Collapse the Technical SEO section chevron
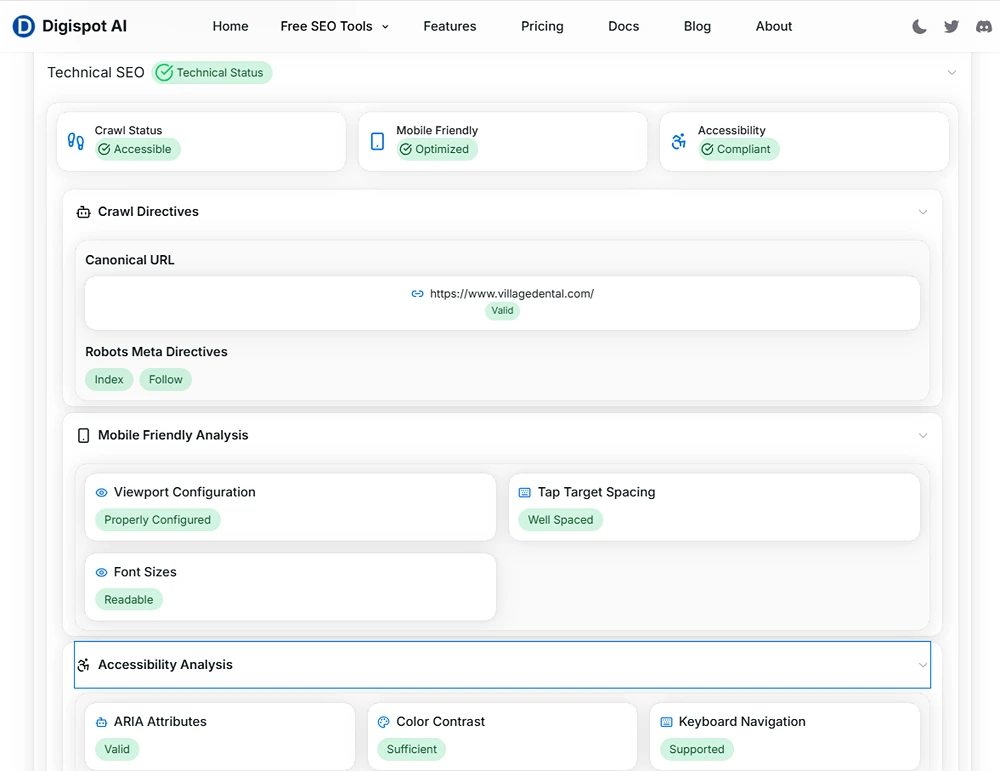This screenshot has width=1000, height=771. [x=952, y=73]
